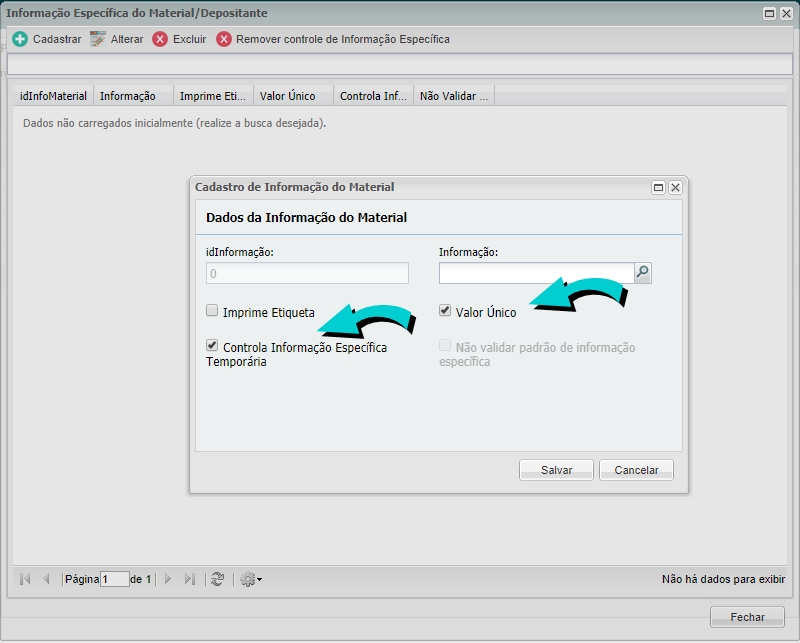Maximize Informação Específica do Material window
The height and width of the screenshot is (643, 800).
769,13
